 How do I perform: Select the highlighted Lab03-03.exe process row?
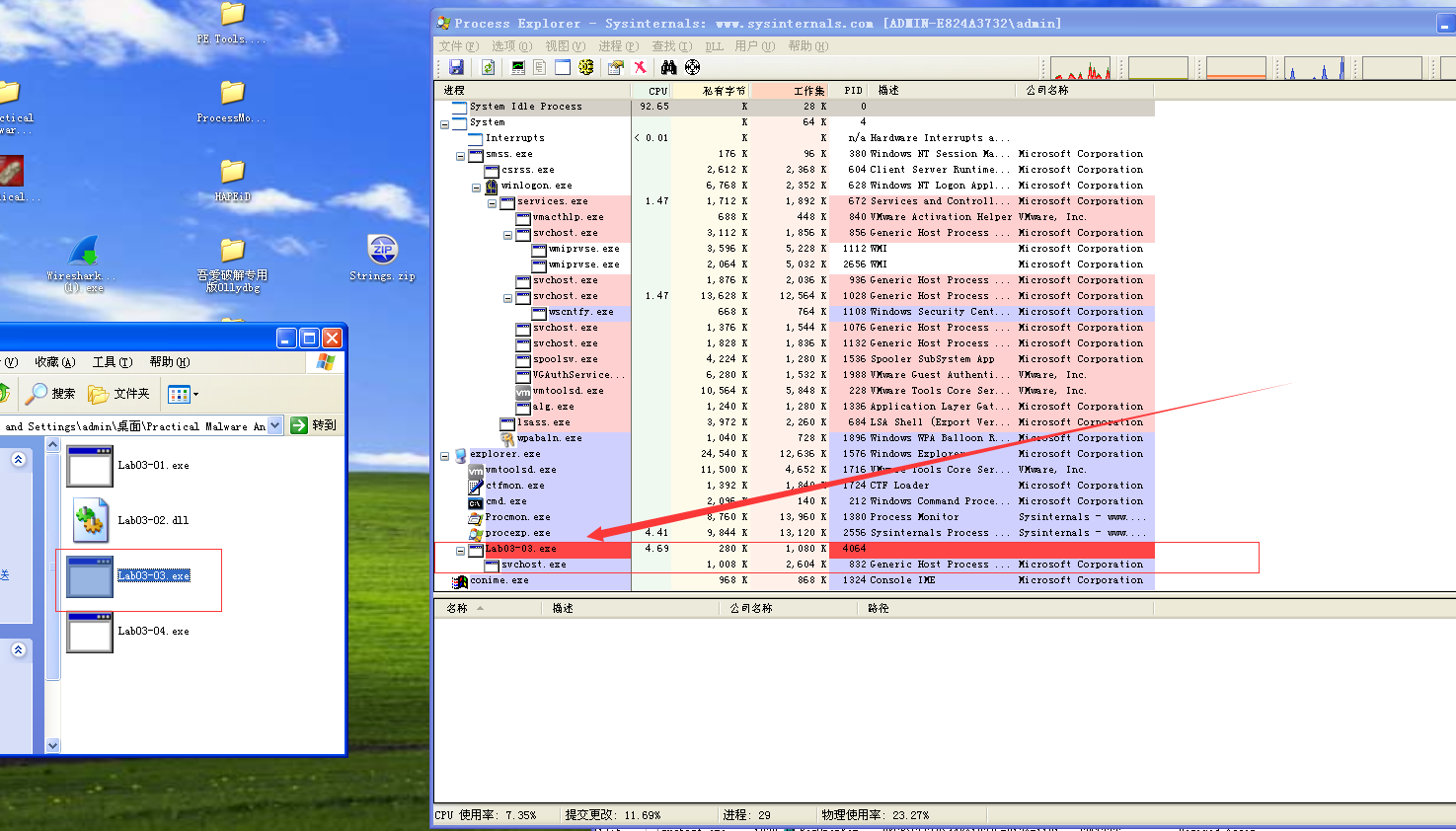point(795,549)
